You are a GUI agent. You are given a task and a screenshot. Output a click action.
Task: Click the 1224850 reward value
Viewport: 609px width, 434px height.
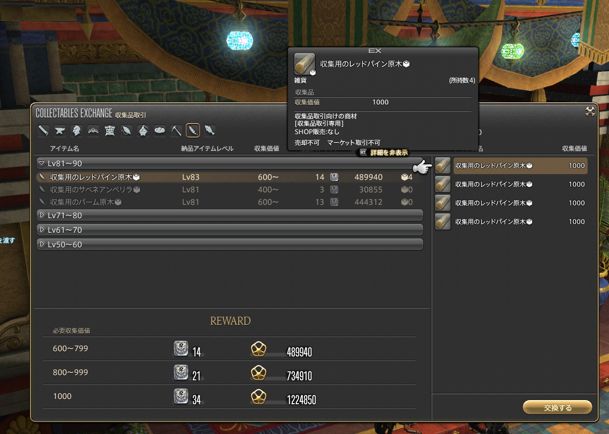point(301,400)
